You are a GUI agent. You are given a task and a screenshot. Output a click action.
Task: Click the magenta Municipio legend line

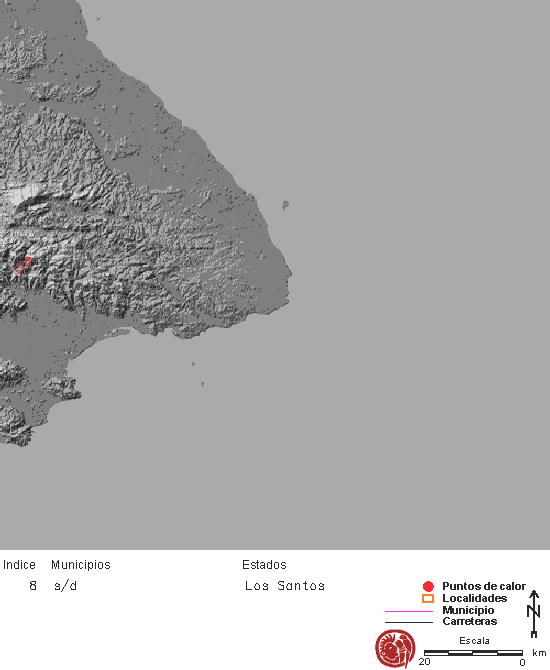409,611
